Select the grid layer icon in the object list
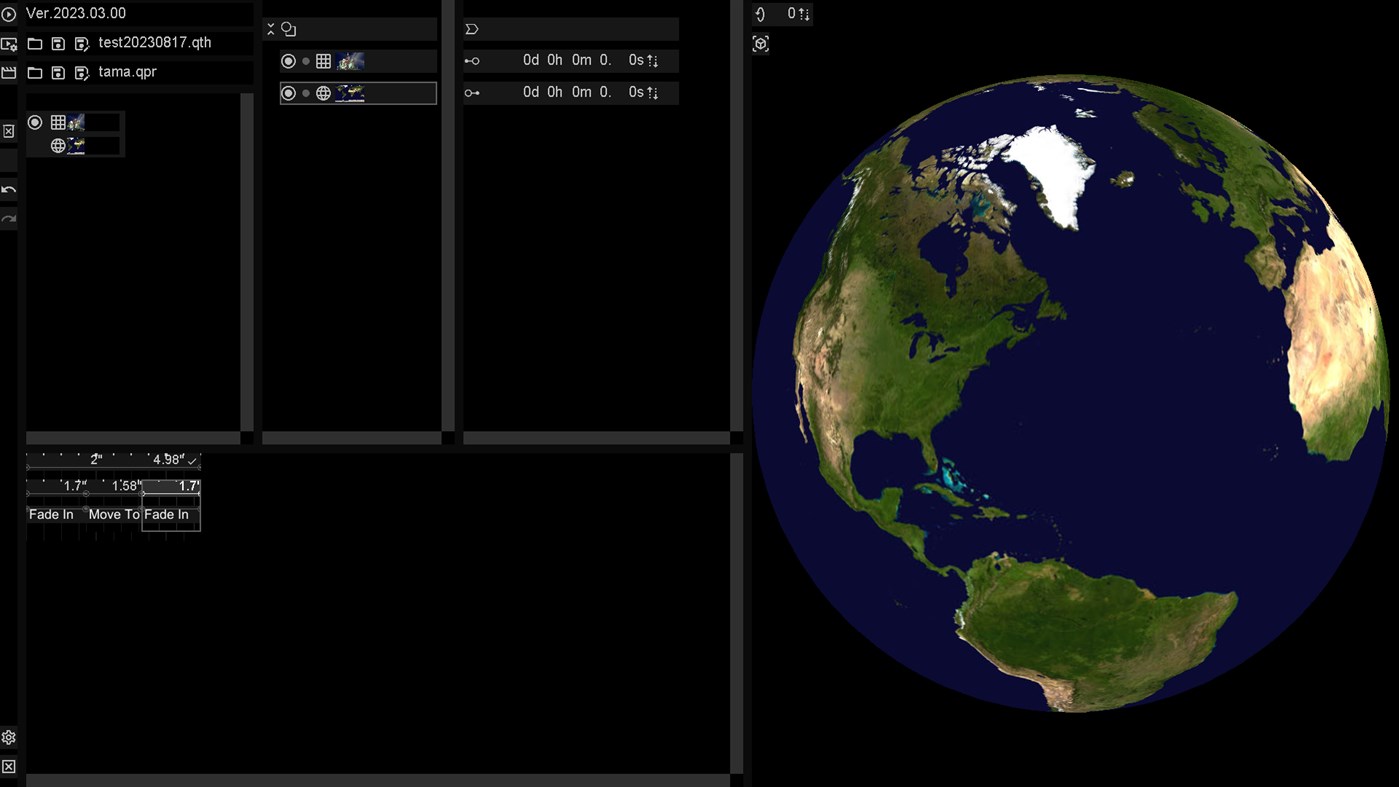The image size is (1399, 787). tap(324, 60)
